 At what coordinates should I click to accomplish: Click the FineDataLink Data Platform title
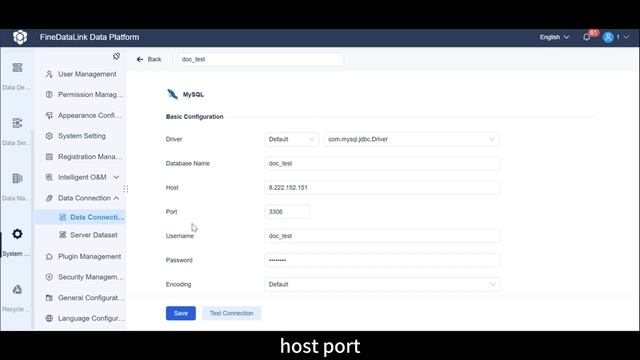89,37
